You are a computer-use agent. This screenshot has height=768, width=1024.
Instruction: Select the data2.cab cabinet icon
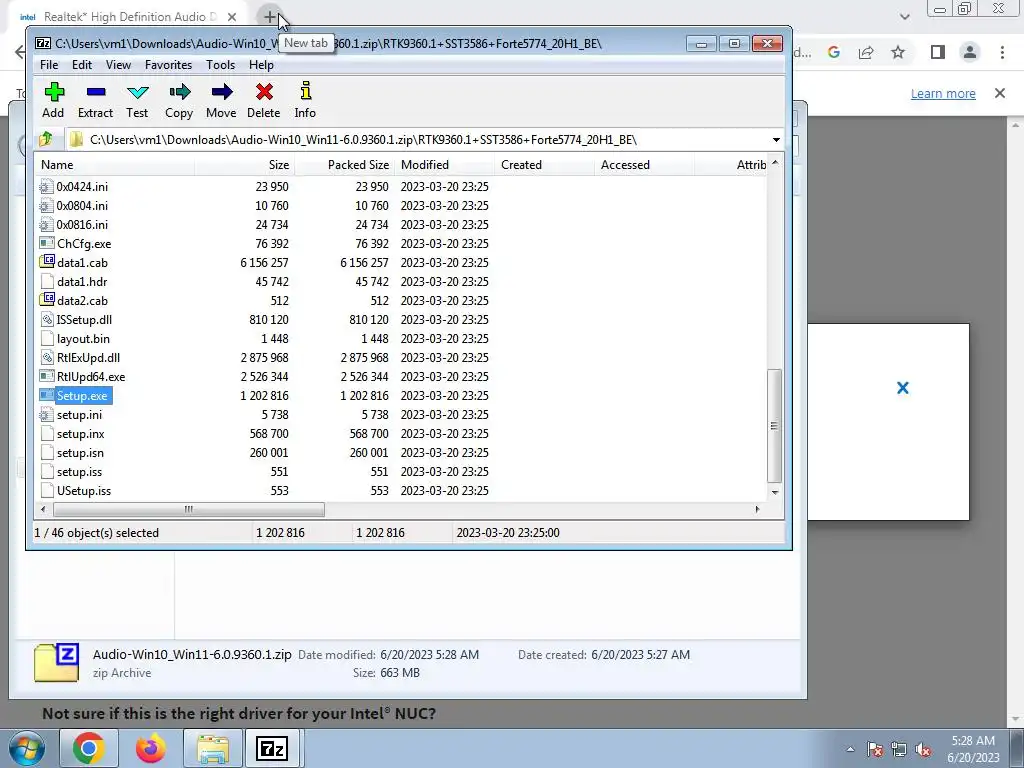click(46, 300)
